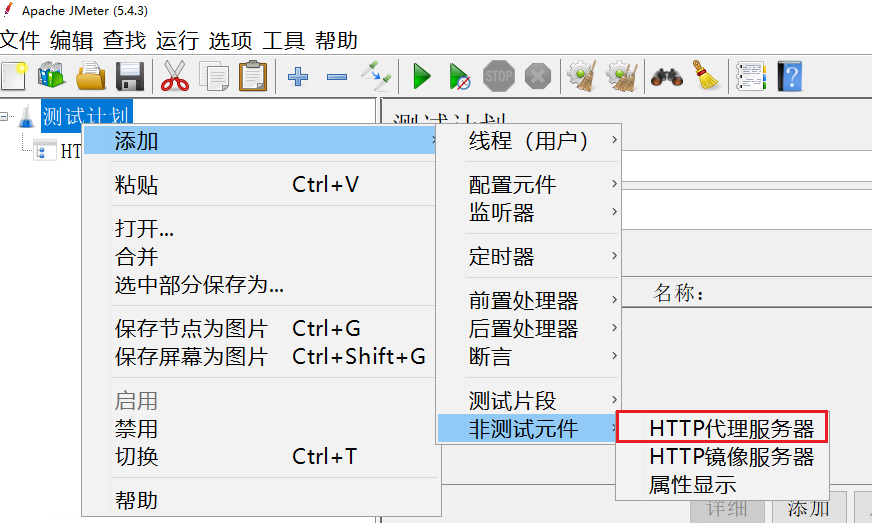Click the JMeter feather logo in title bar
Viewport: 872px width, 523px height.
(8, 10)
